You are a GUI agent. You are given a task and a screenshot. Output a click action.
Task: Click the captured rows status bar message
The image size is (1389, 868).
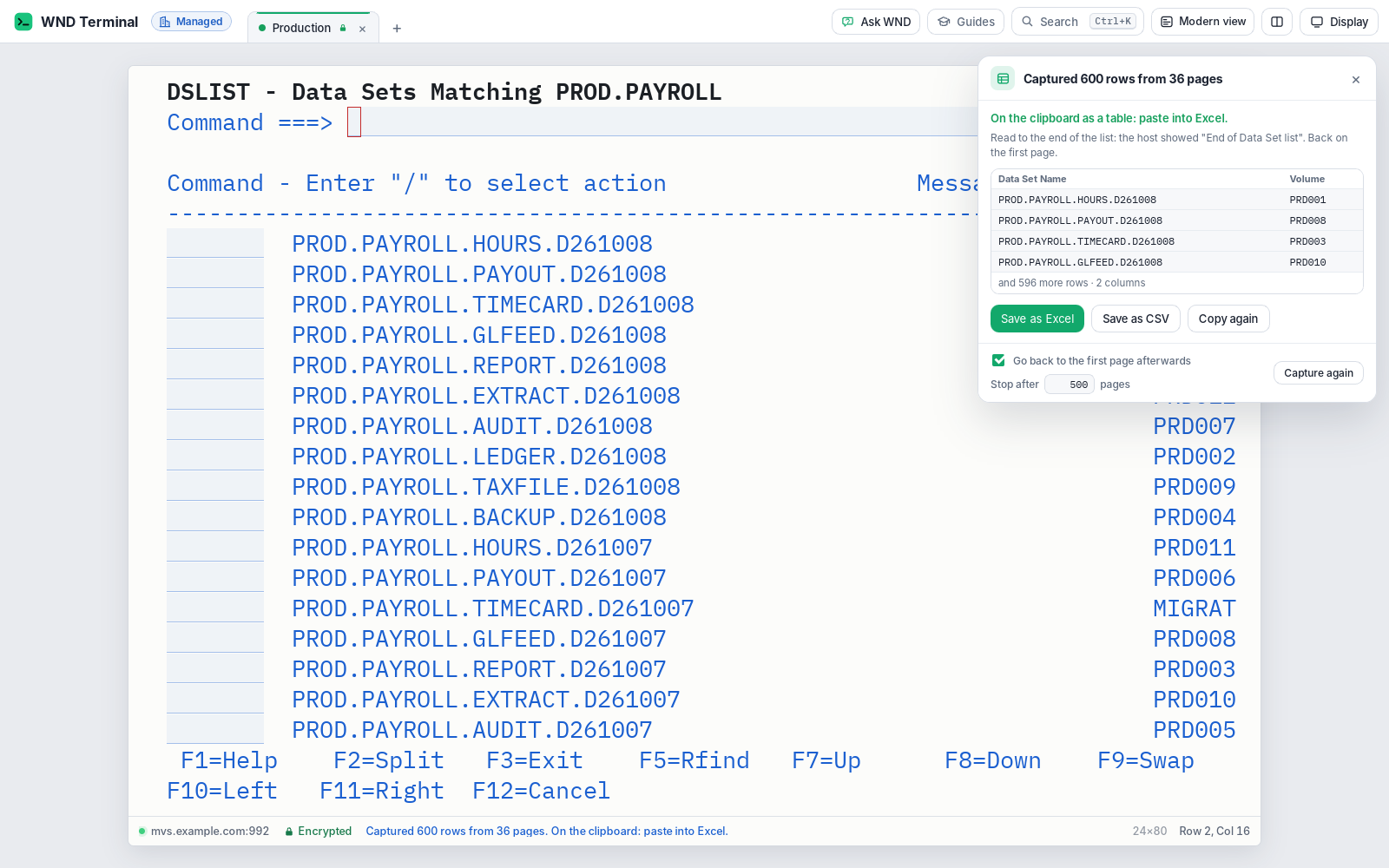click(547, 831)
